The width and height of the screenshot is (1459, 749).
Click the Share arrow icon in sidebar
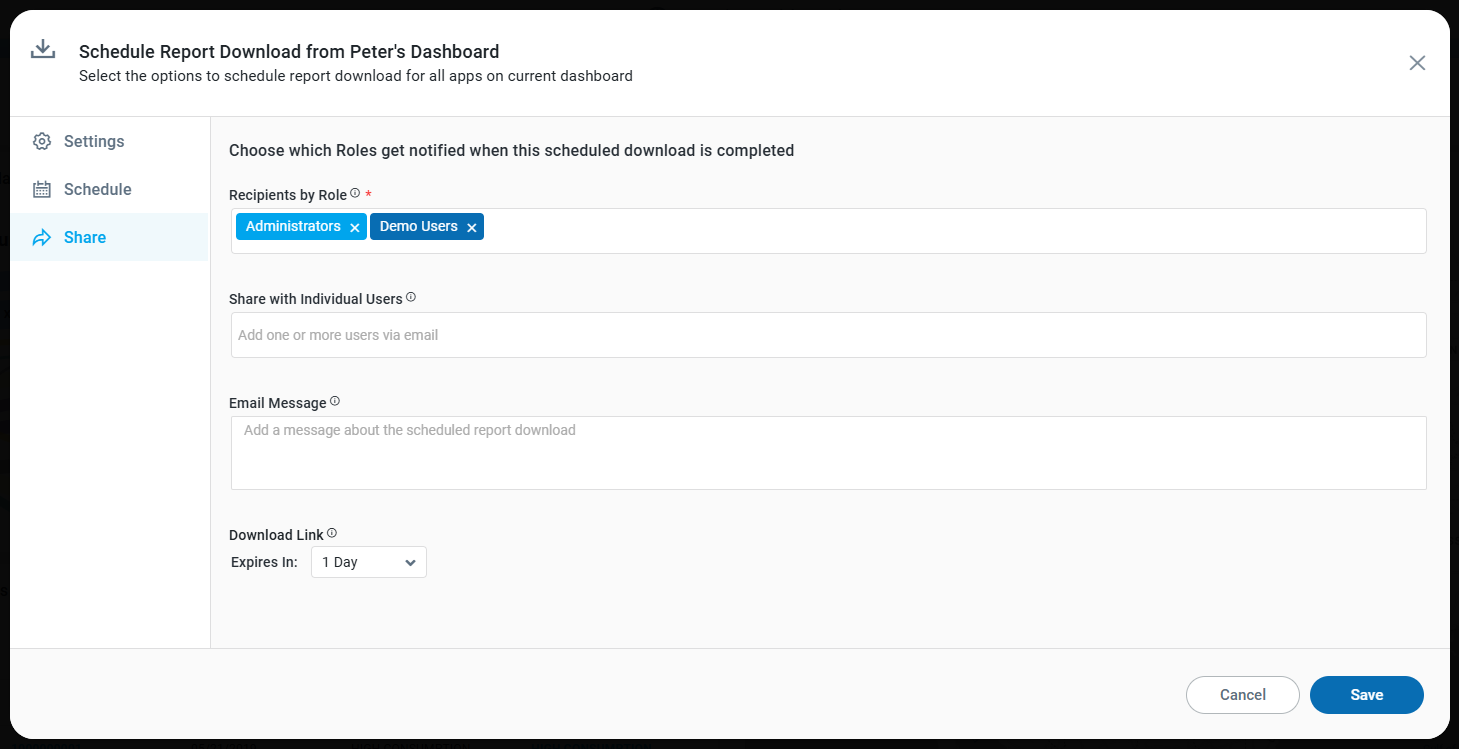coord(42,238)
